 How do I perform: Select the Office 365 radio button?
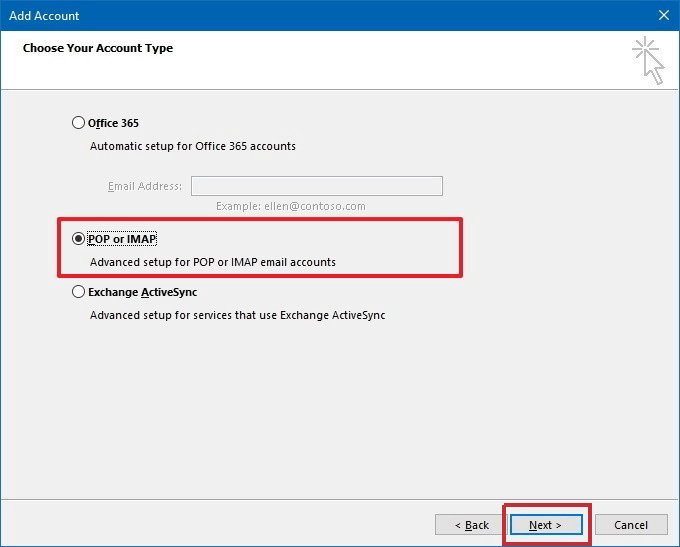point(79,123)
